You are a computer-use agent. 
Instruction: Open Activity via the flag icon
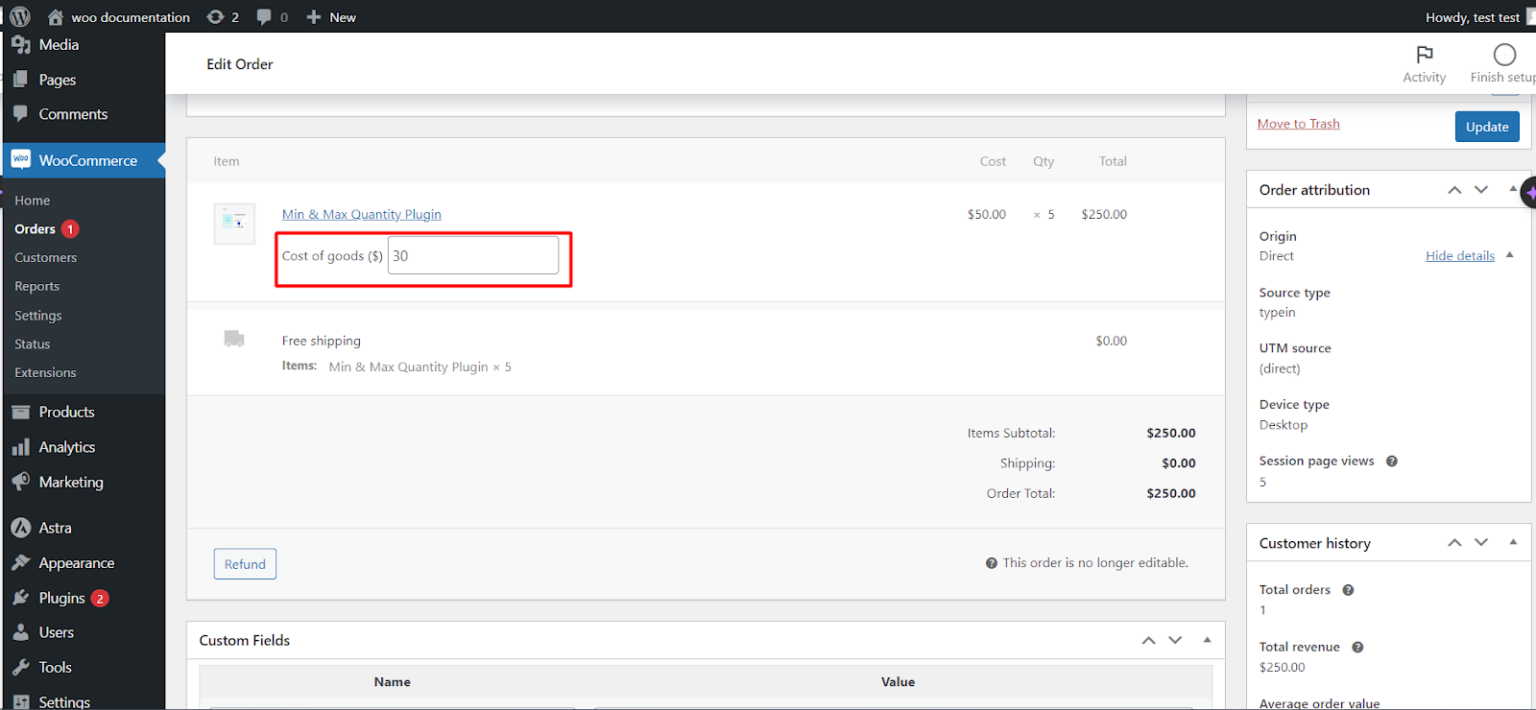(x=1424, y=53)
